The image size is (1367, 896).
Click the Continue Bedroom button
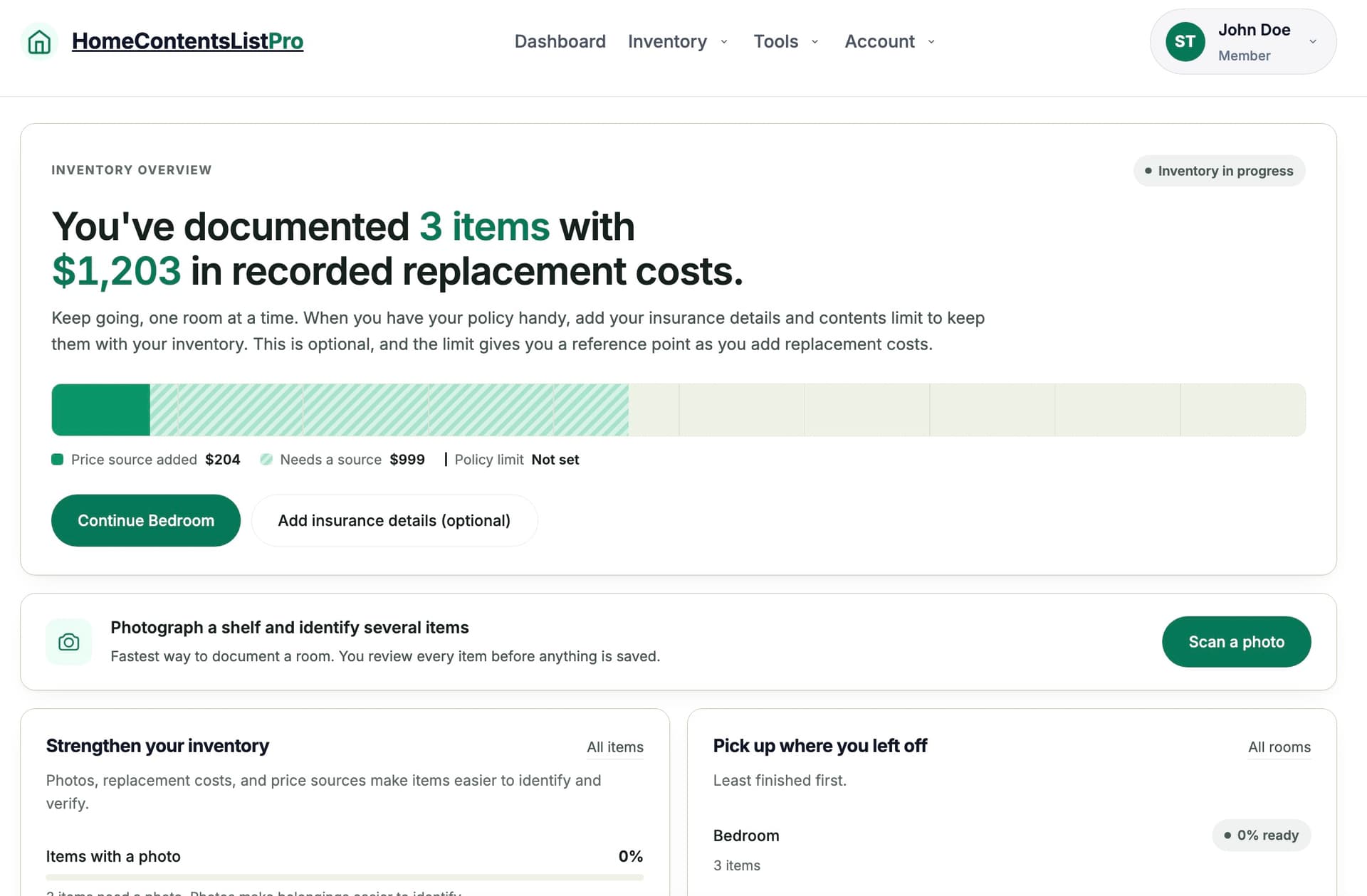tap(146, 520)
